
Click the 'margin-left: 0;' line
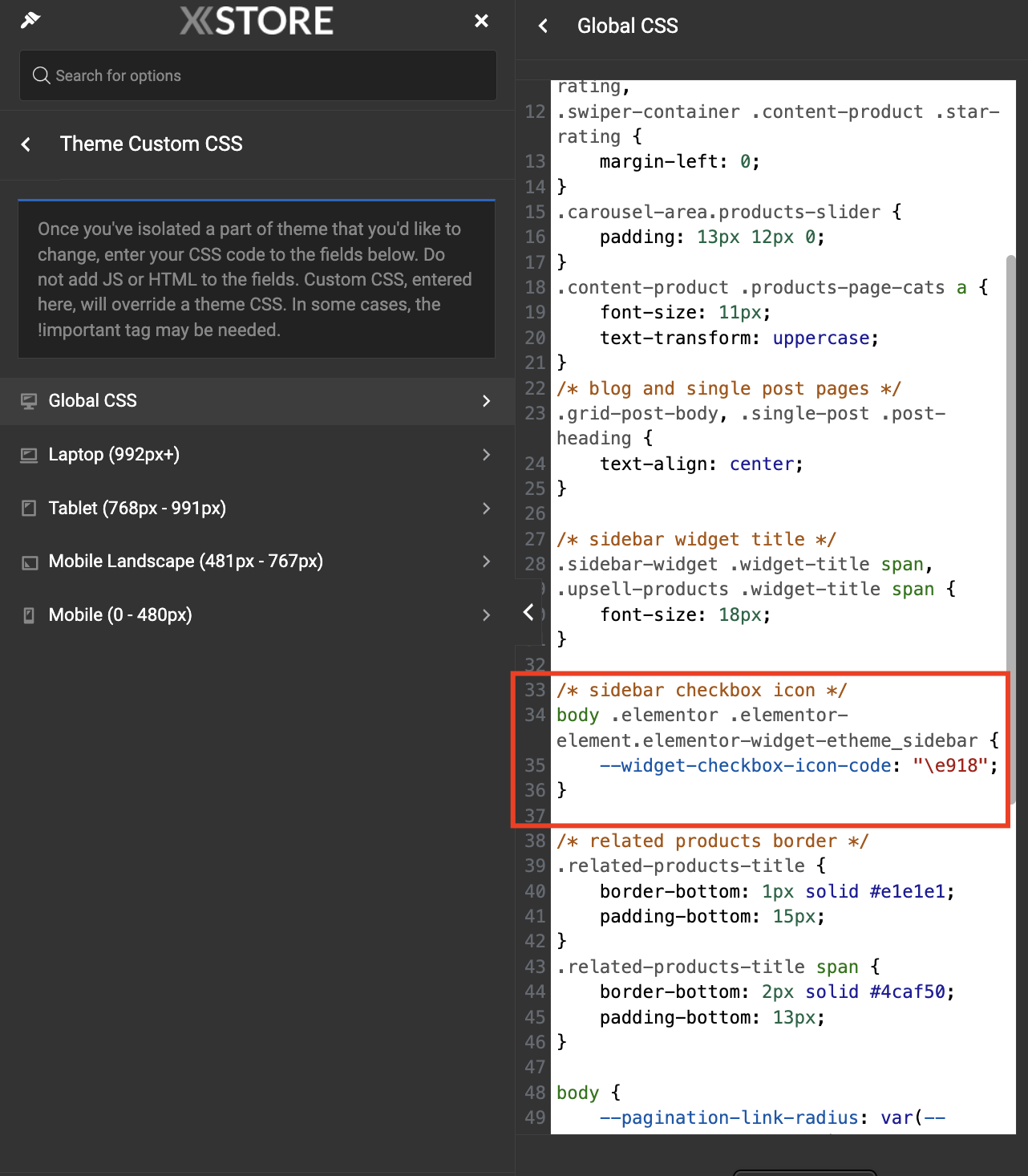point(680,161)
